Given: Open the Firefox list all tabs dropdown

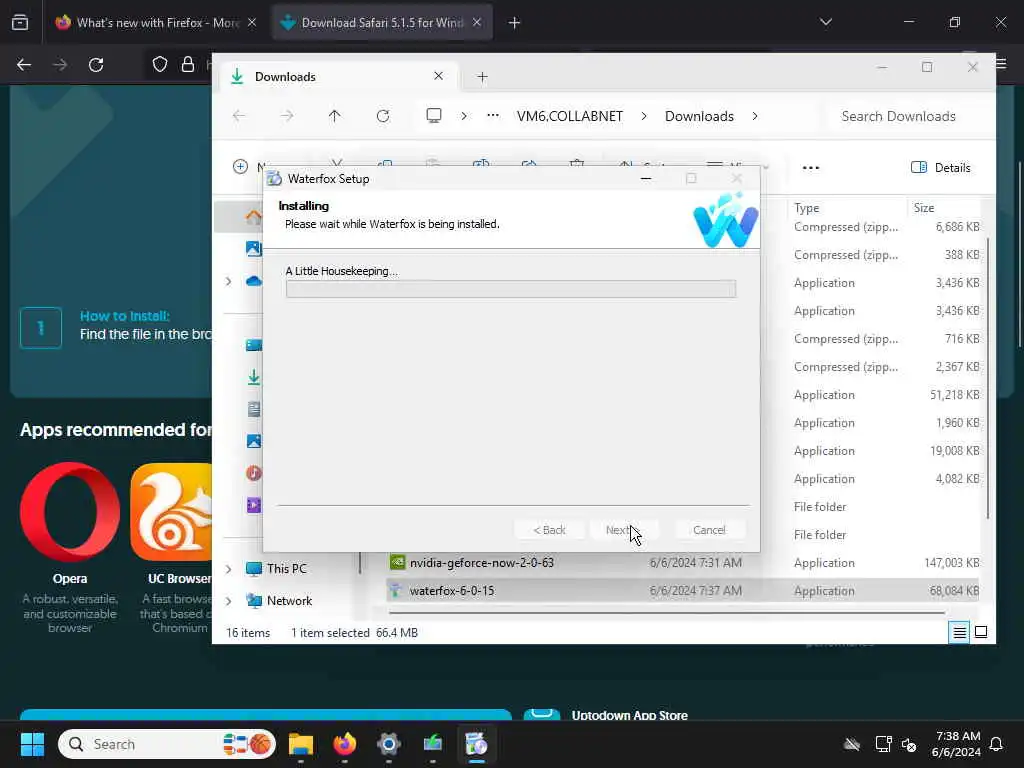Looking at the screenshot, I should pyautogui.click(x=825, y=22).
